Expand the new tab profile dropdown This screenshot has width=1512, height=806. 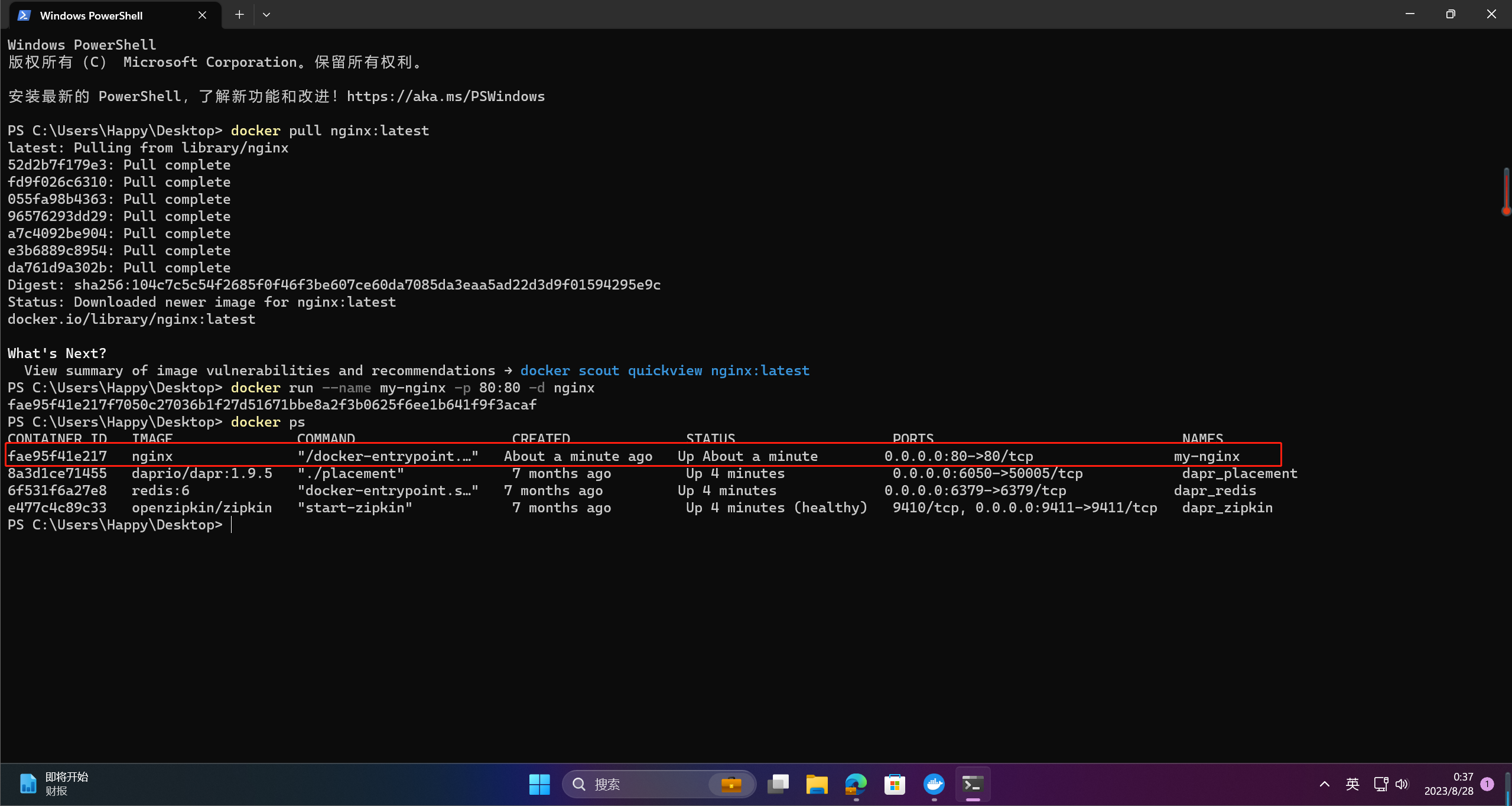pyautogui.click(x=266, y=15)
